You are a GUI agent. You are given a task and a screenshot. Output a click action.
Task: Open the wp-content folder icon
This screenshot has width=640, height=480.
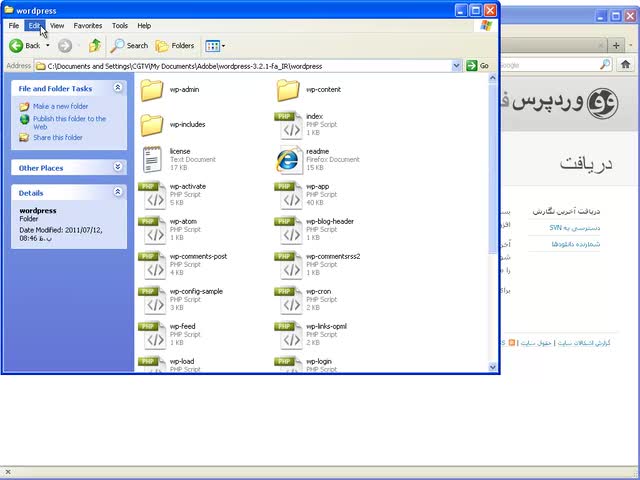click(288, 90)
